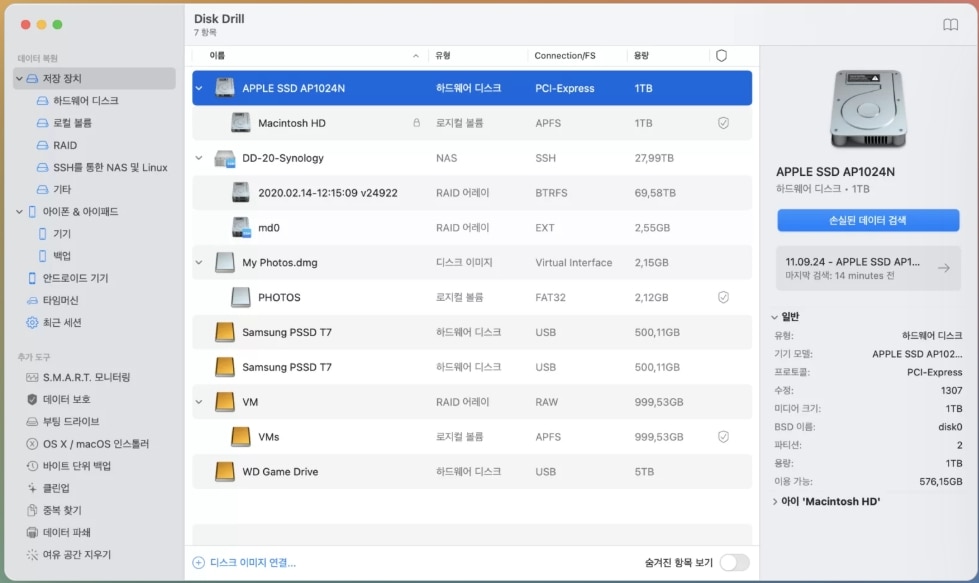Collapse DD-20-Synology row chevron

(x=199, y=158)
